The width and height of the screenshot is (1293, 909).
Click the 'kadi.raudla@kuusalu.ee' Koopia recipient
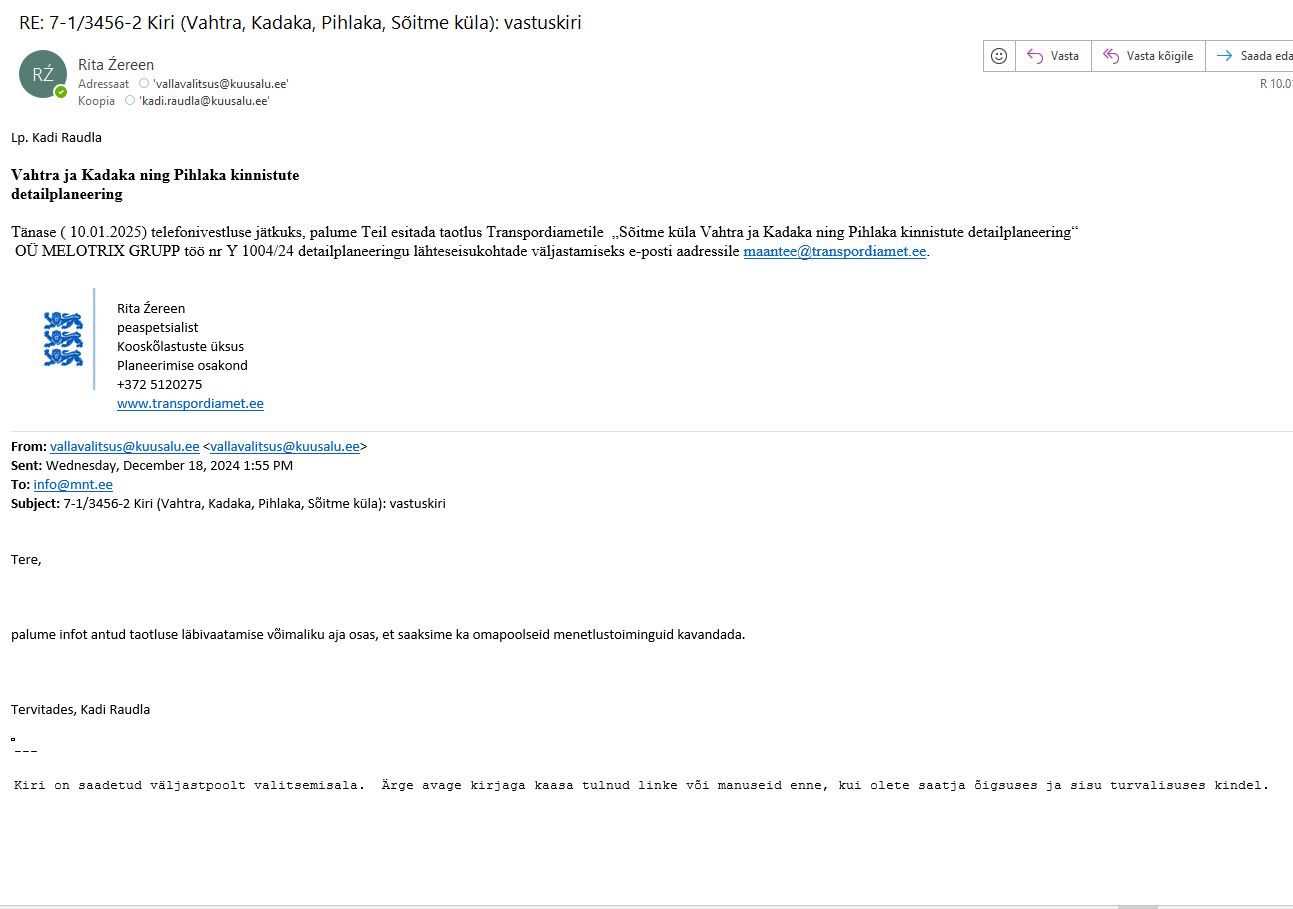pos(204,101)
